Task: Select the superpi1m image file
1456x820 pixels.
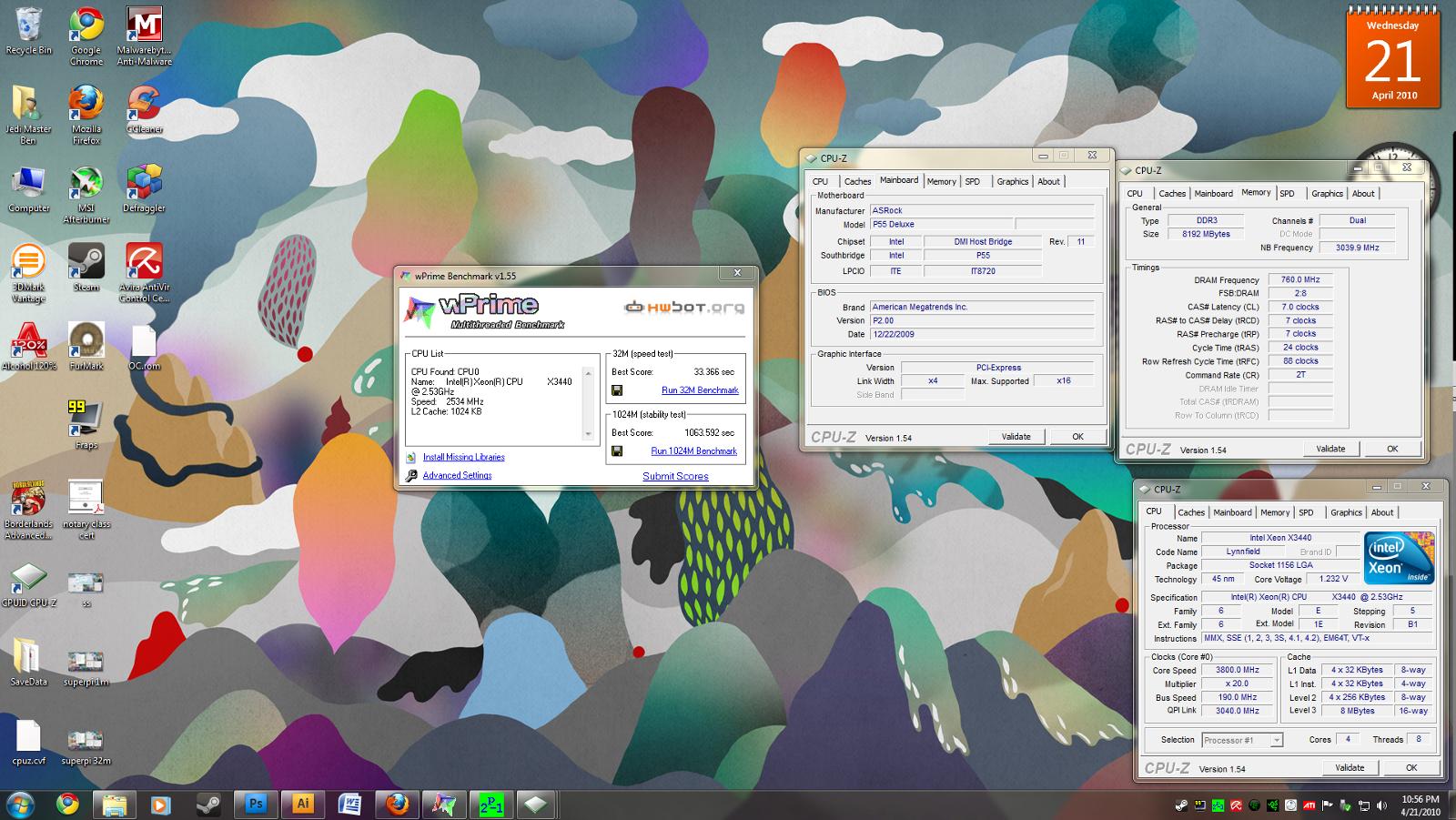Action: (86, 668)
